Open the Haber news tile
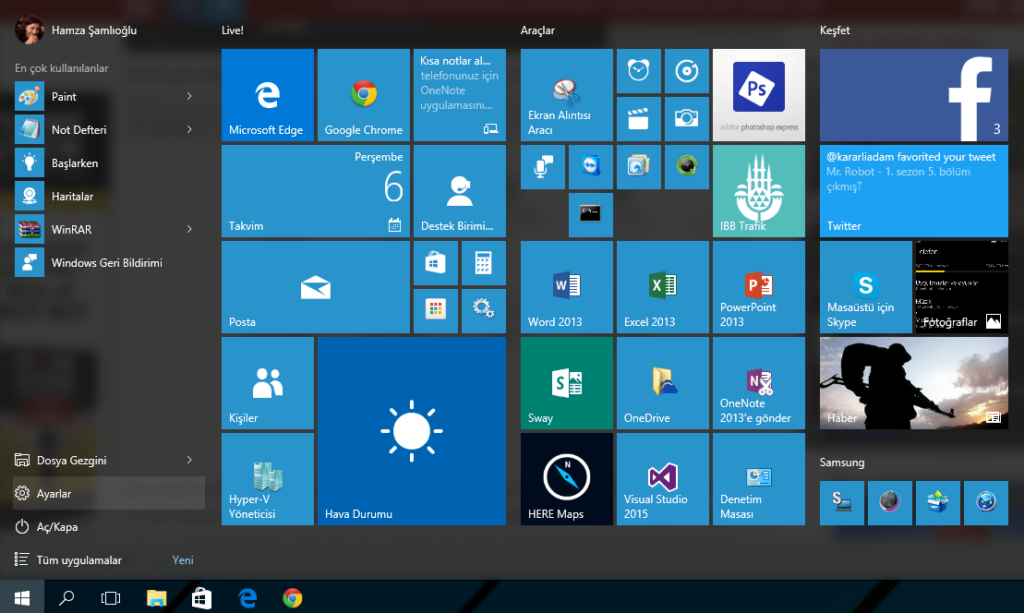1024x613 pixels. 913,383
